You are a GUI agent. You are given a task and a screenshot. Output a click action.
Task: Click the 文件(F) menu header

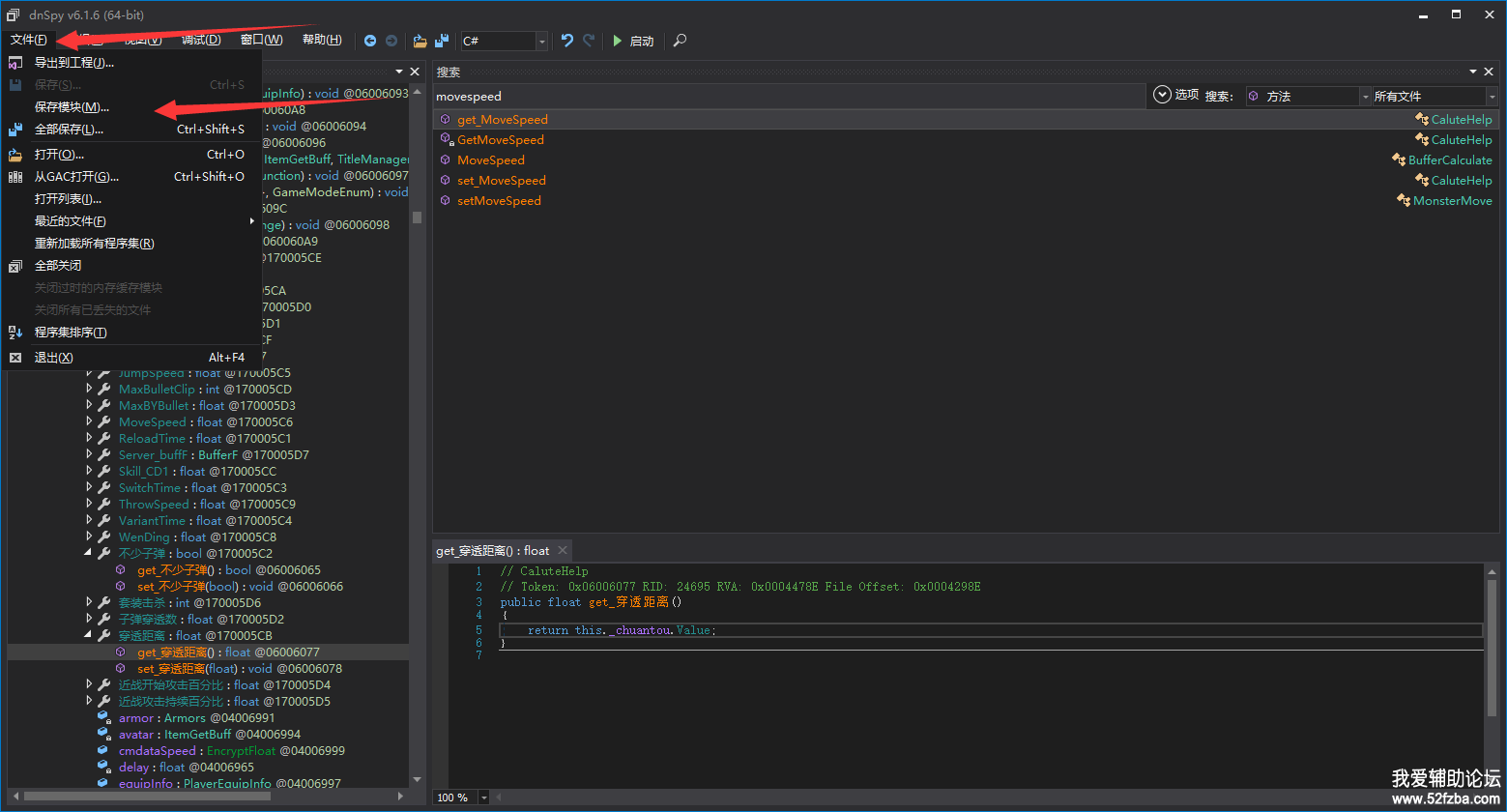29,40
